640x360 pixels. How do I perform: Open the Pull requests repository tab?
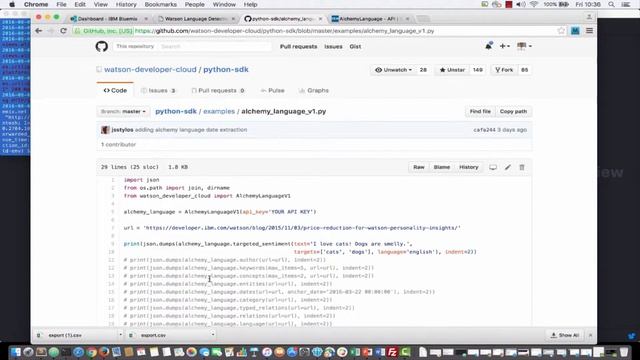pyautogui.click(x=218, y=90)
